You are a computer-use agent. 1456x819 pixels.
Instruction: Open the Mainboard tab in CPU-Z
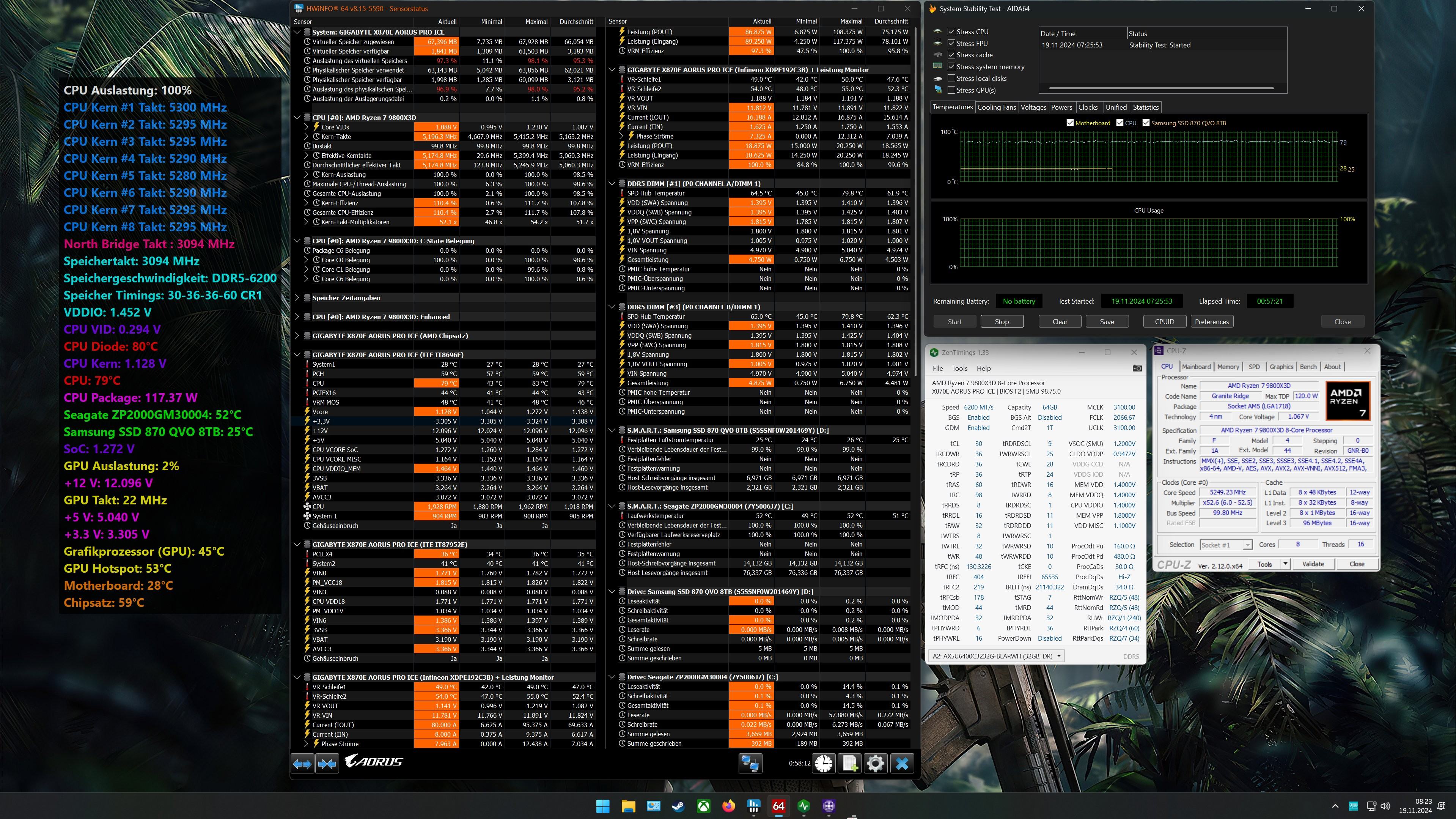pos(1196,367)
